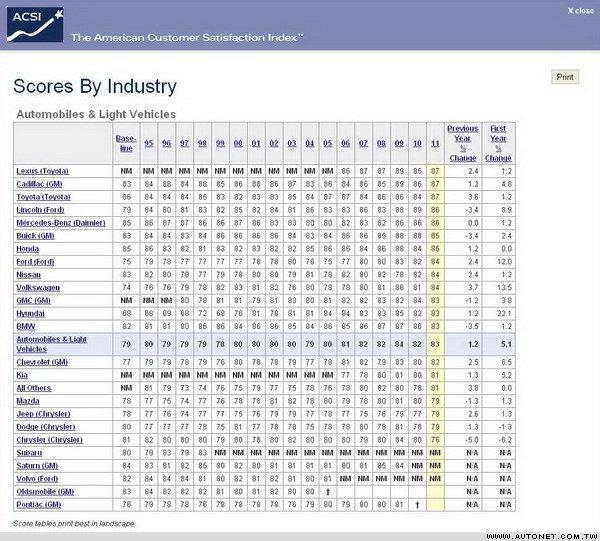This screenshot has height=541, width=600.
Task: Open the 02 year column link
Action: click(x=274, y=143)
